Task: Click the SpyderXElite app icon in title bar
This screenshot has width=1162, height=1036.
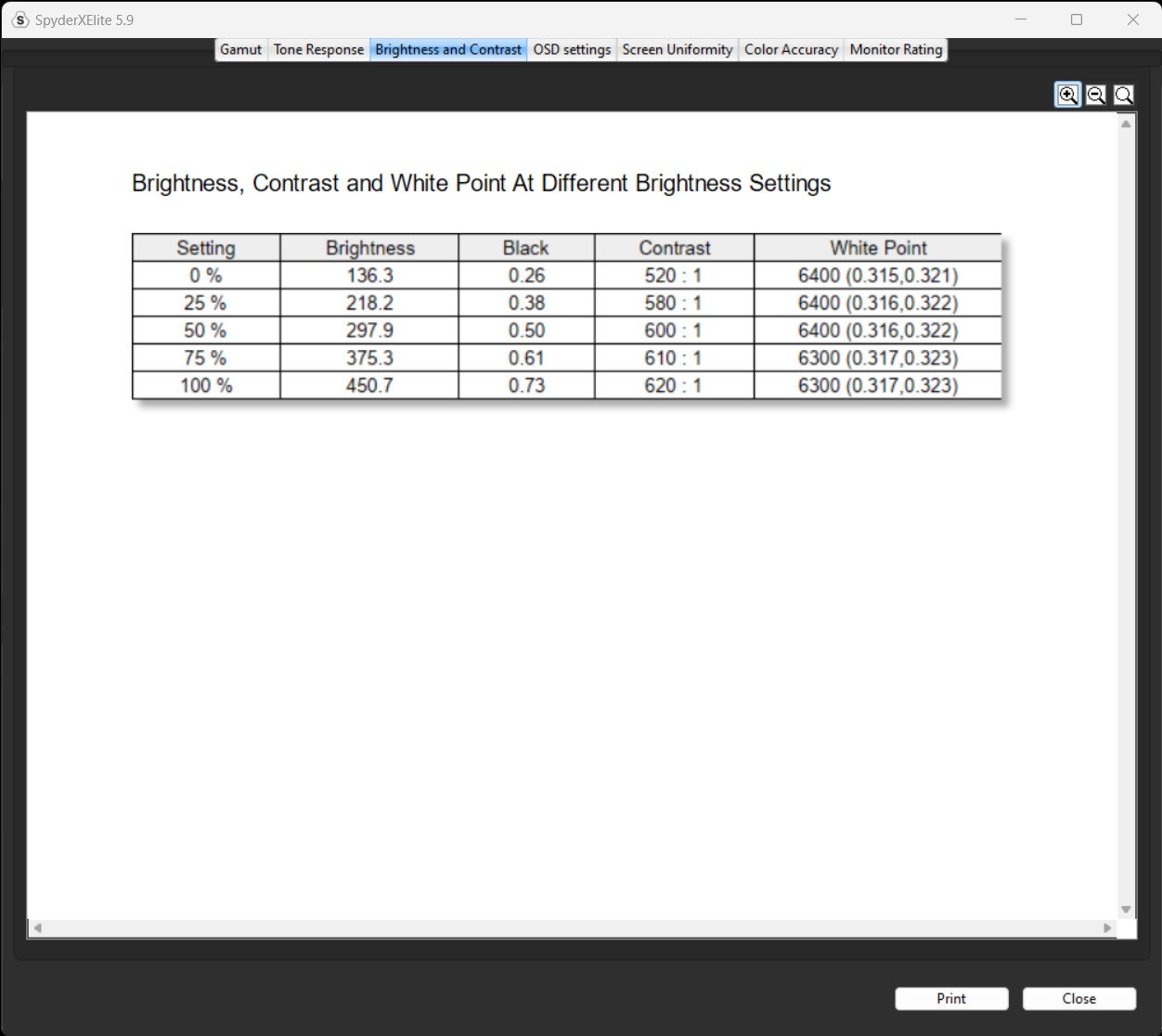Action: 20,19
